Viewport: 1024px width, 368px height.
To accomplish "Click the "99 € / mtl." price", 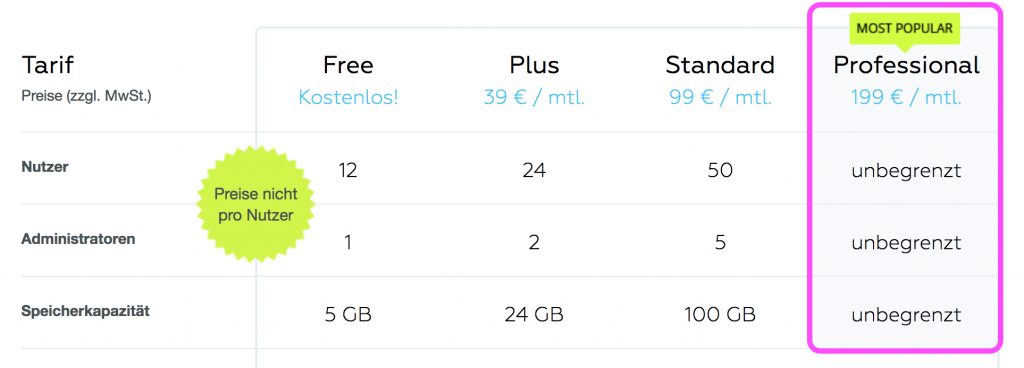I will pyautogui.click(x=720, y=98).
